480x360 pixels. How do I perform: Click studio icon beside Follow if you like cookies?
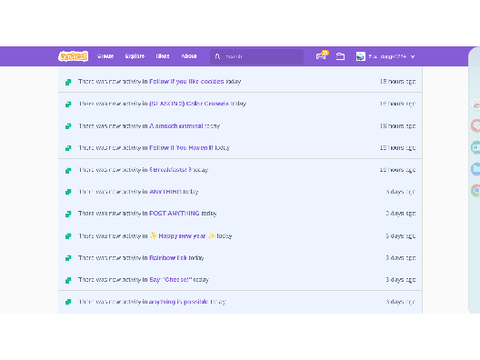(x=68, y=82)
